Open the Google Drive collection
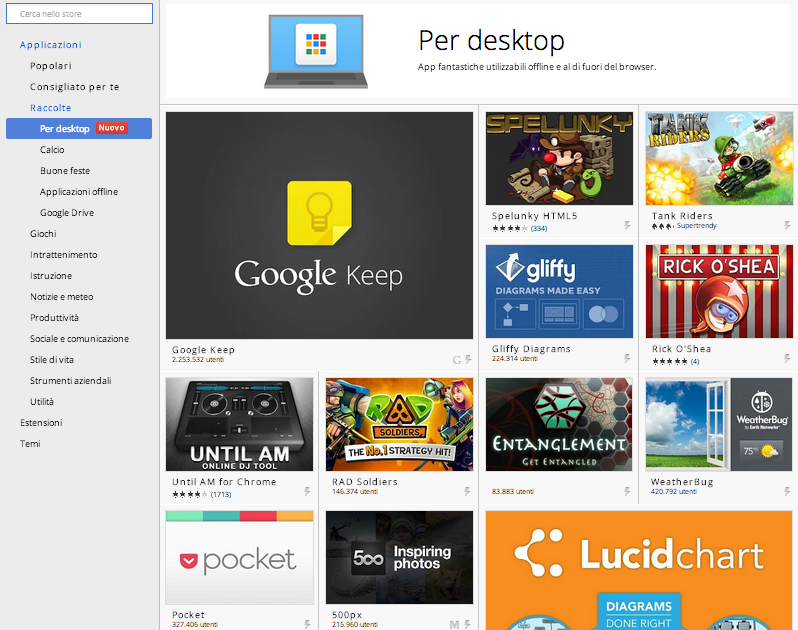The height and width of the screenshot is (630, 798). [x=67, y=212]
